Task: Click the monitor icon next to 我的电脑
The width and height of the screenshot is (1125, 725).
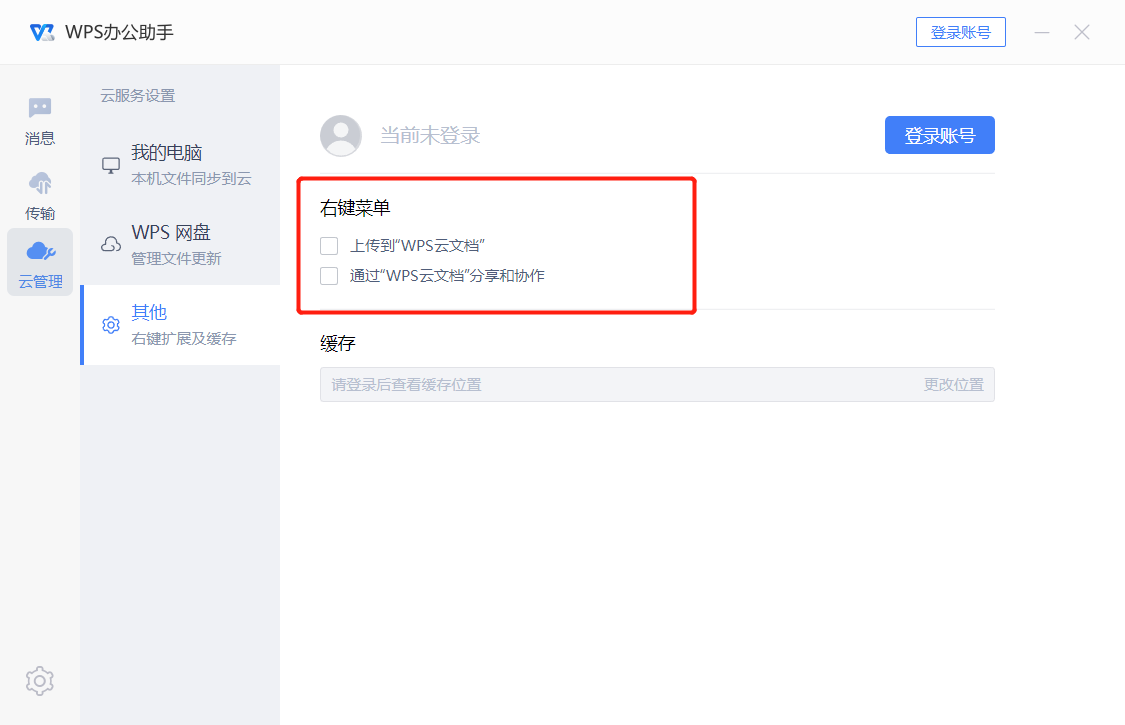Action: [111, 165]
